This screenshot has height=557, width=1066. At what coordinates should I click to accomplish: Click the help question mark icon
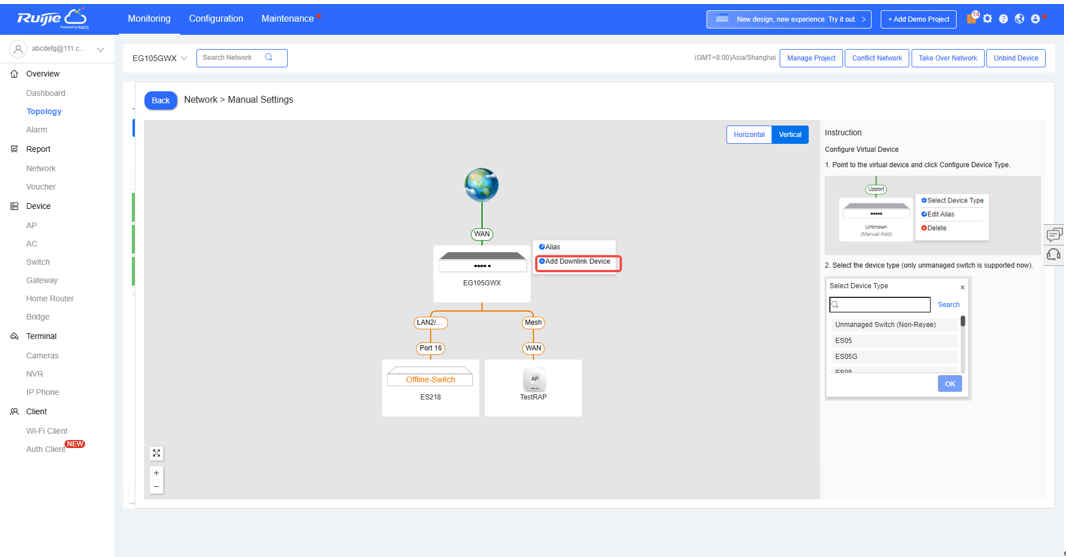[1003, 19]
